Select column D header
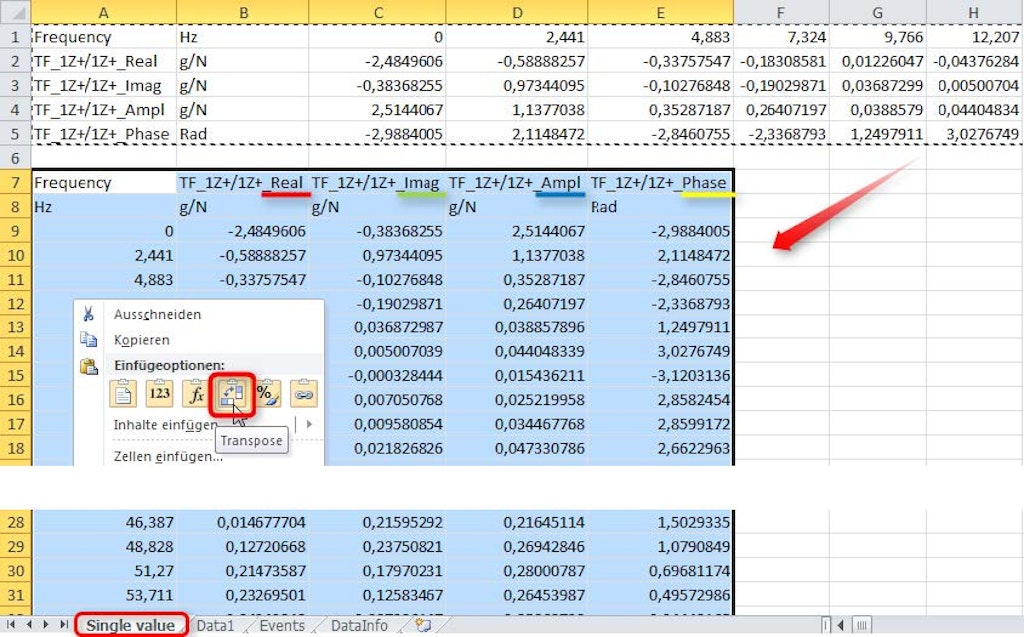Image resolution: width=1024 pixels, height=637 pixels. click(x=517, y=12)
